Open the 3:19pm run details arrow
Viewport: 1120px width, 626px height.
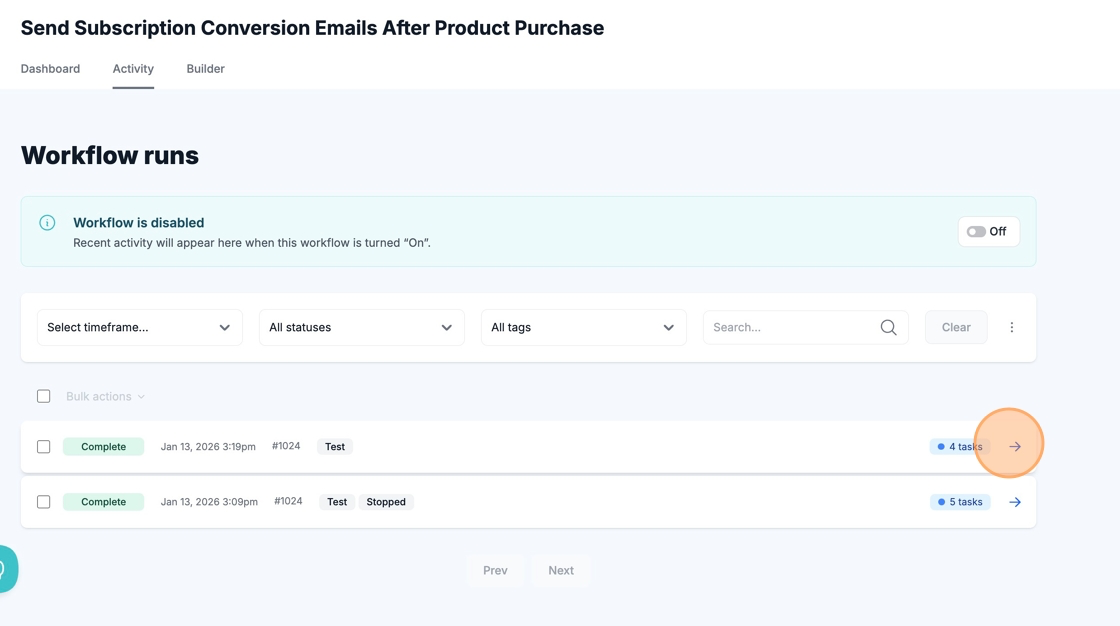point(1014,447)
